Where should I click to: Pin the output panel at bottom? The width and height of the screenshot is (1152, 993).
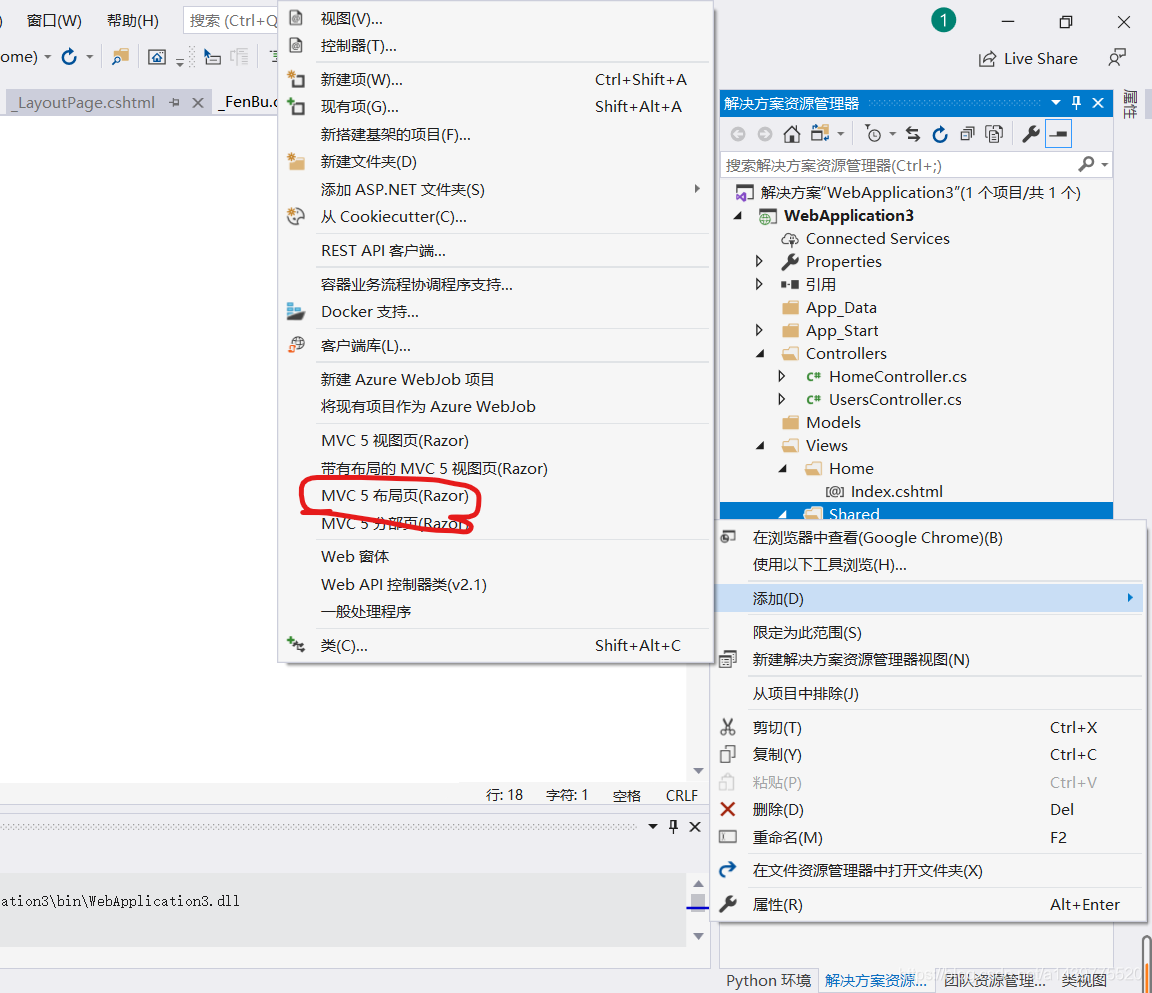coord(674,827)
